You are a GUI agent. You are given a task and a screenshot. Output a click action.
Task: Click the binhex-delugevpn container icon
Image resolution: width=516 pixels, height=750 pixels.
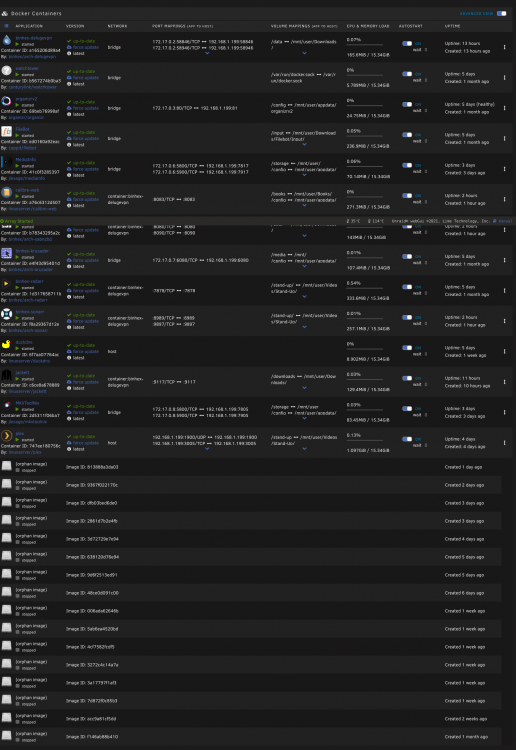(7, 40)
